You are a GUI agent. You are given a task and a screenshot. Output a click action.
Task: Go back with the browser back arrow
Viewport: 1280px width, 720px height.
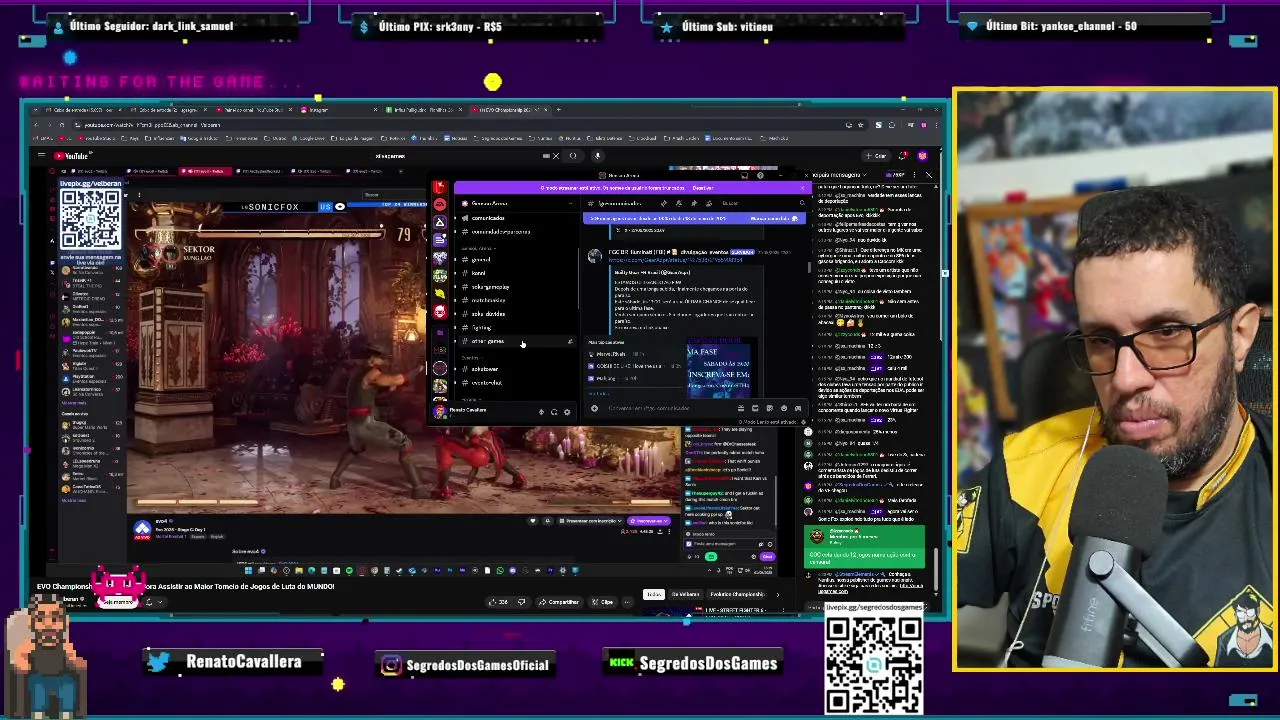[x=36, y=125]
